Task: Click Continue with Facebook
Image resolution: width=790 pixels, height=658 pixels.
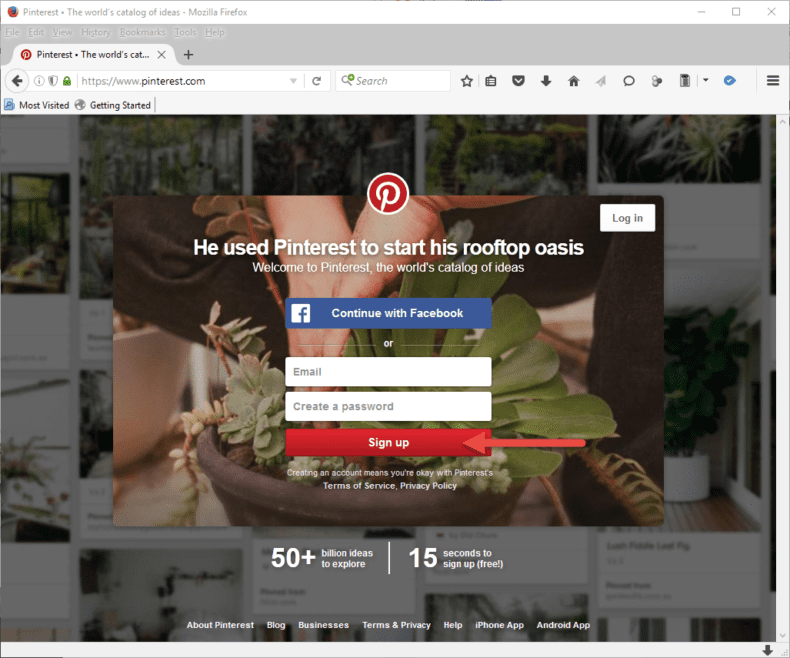Action: pyautogui.click(x=388, y=313)
